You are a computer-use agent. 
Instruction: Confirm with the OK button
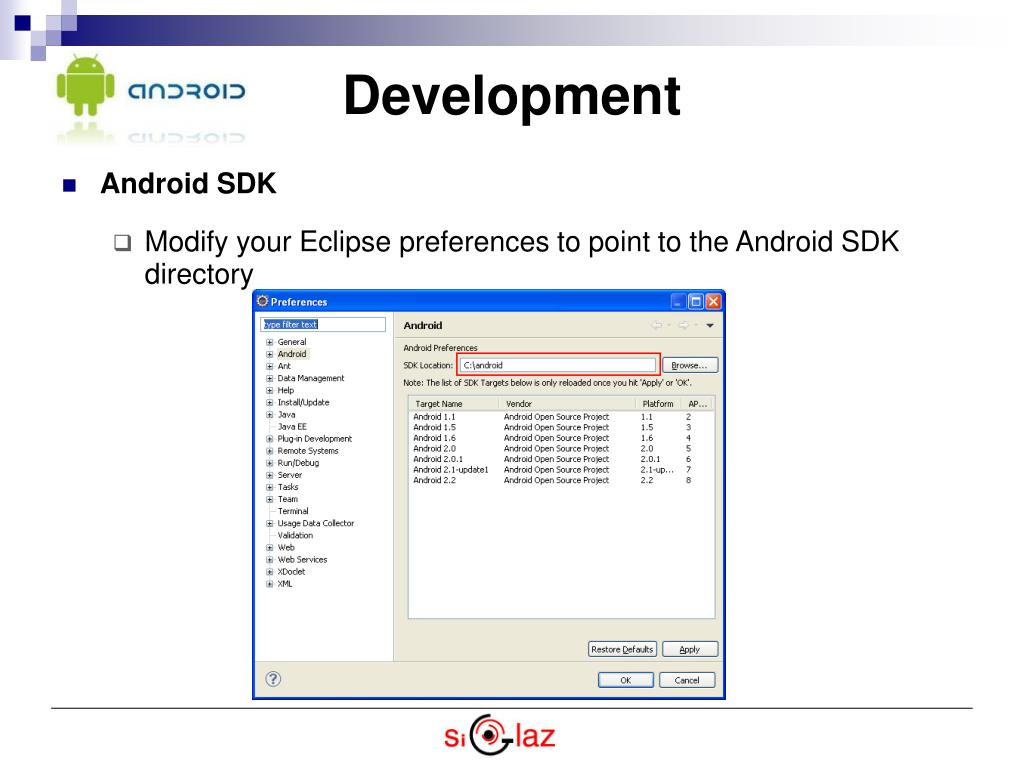tap(626, 680)
